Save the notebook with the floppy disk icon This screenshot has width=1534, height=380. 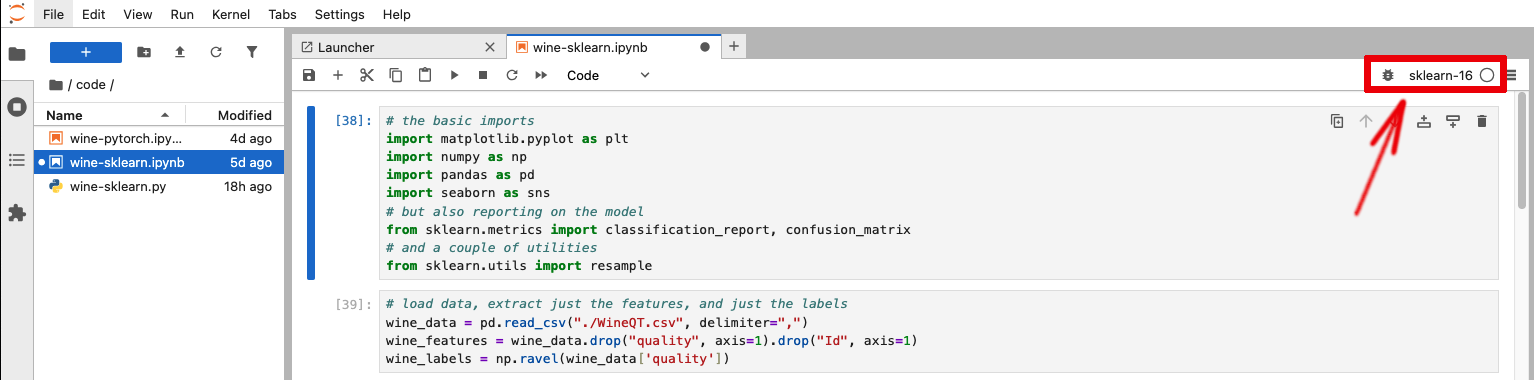pyautogui.click(x=309, y=75)
